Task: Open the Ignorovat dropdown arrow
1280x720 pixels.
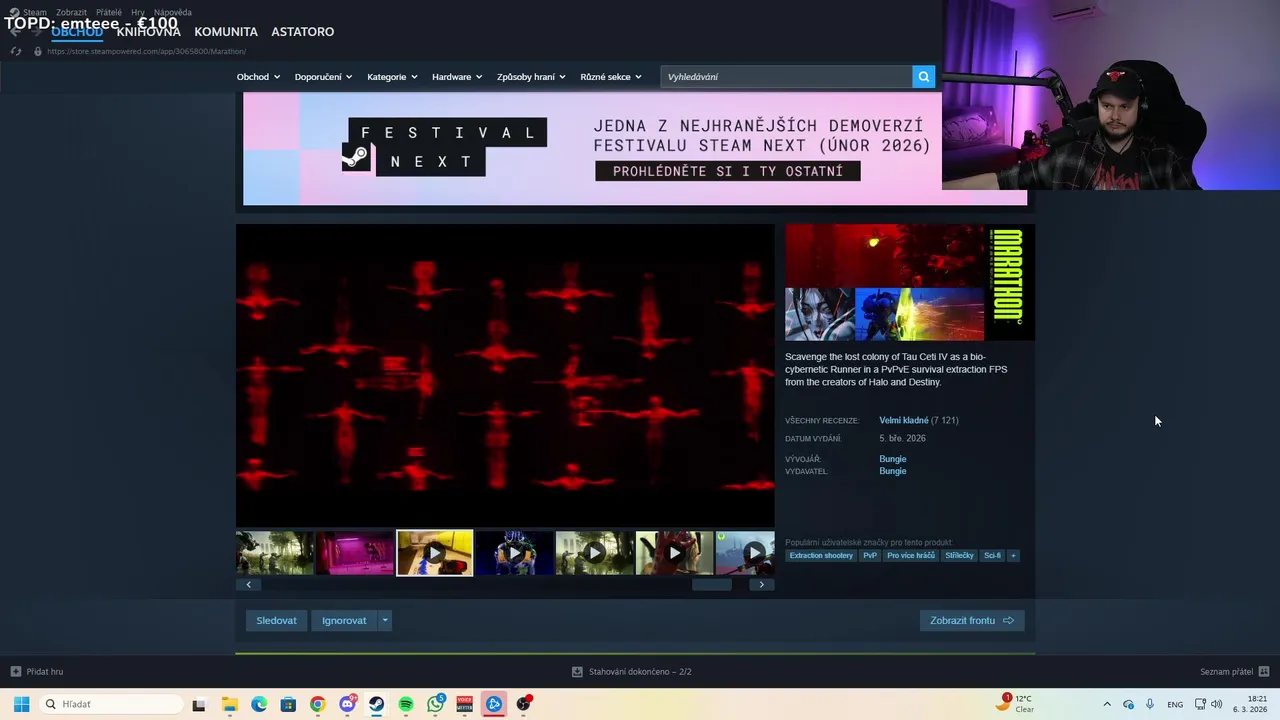Action: pos(384,621)
